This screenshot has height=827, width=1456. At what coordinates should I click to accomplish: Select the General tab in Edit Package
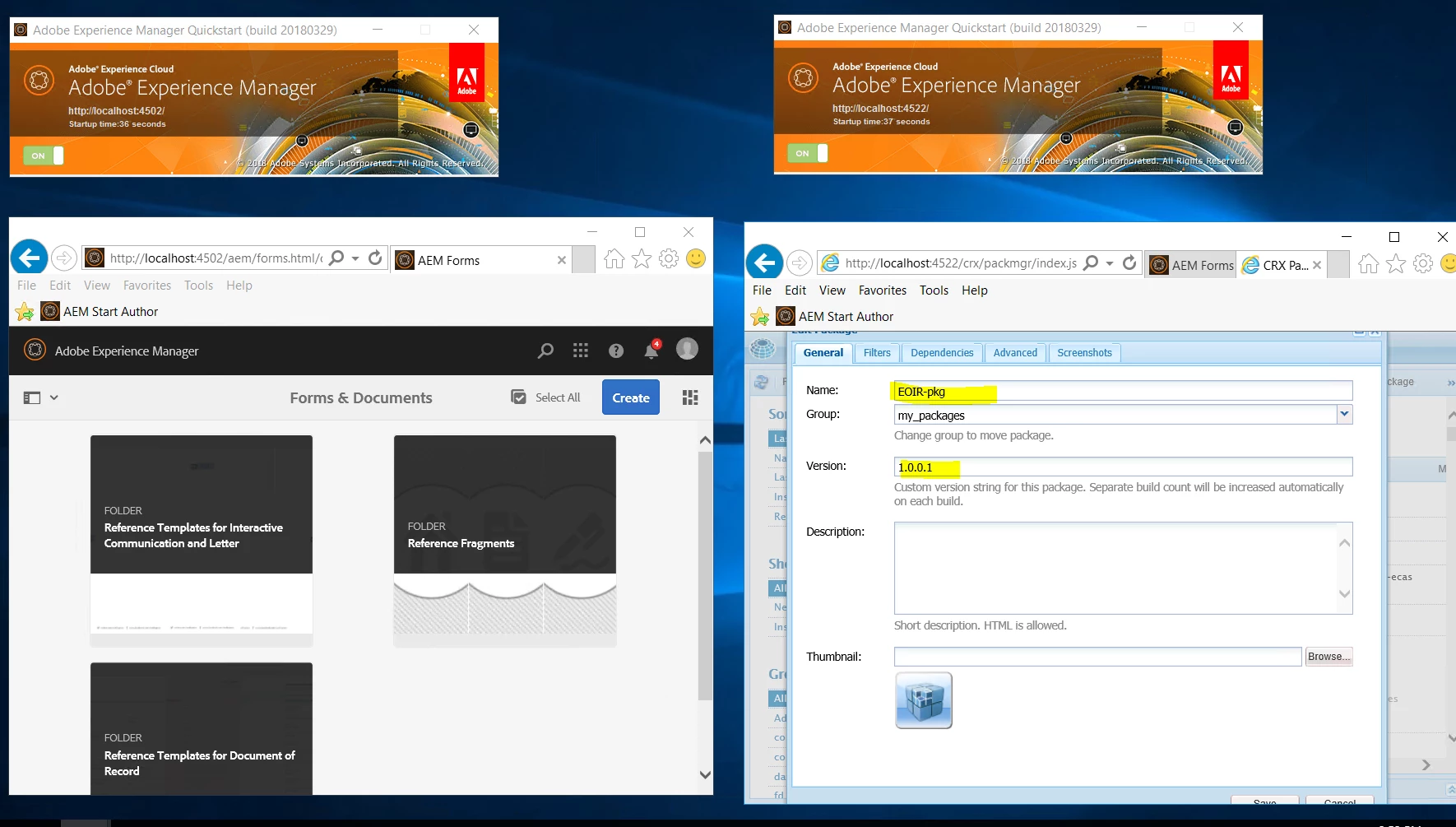(823, 353)
